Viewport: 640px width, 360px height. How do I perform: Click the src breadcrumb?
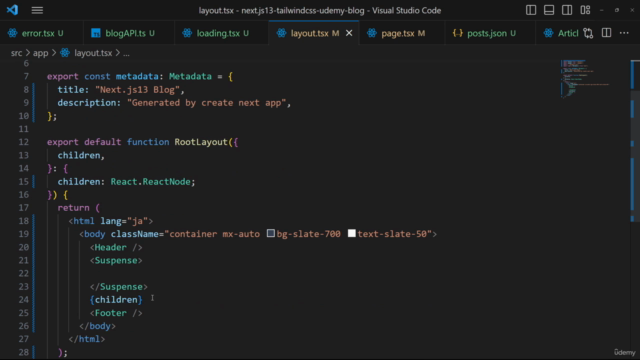[16, 53]
